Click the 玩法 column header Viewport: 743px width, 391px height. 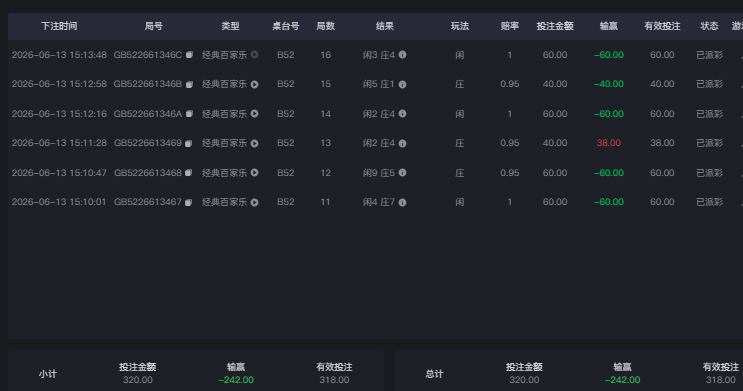[x=460, y=26]
